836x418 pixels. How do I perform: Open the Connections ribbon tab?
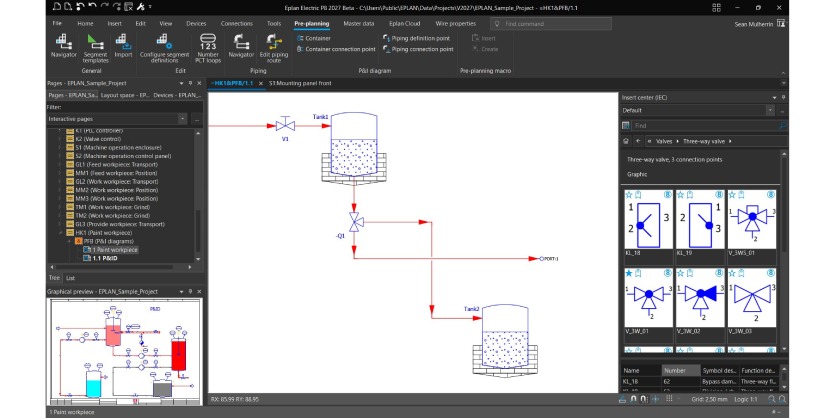(237, 23)
